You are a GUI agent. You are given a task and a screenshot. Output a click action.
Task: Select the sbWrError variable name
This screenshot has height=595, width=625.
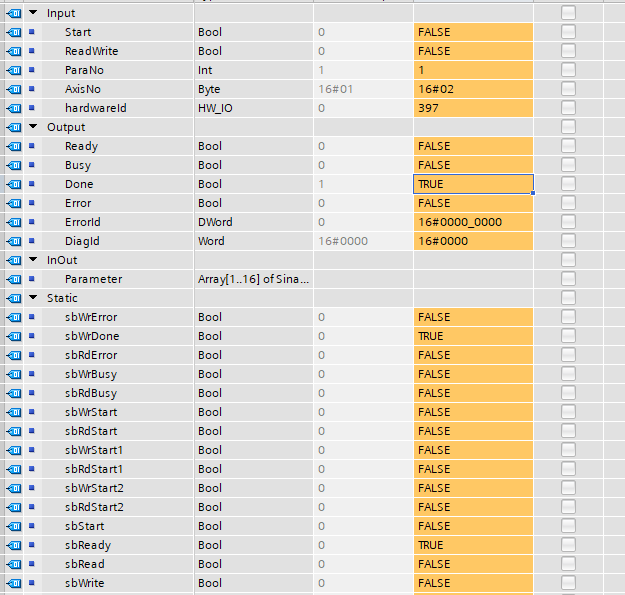[x=91, y=317]
